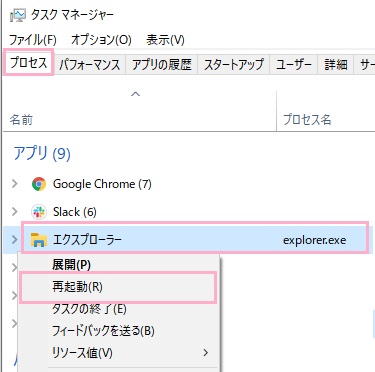Viewport: 375px width, 372px height.
Task: Open the 表示(V) menu
Action: point(165,40)
